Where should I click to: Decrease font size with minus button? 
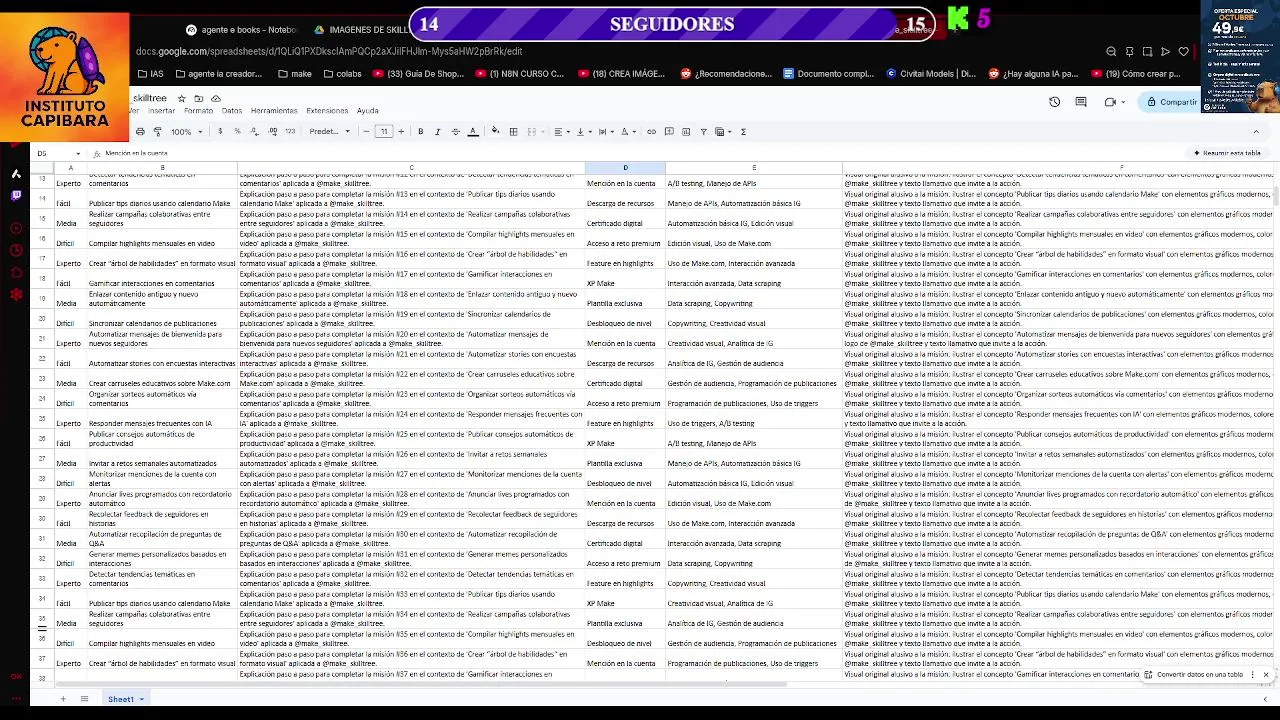(366, 132)
